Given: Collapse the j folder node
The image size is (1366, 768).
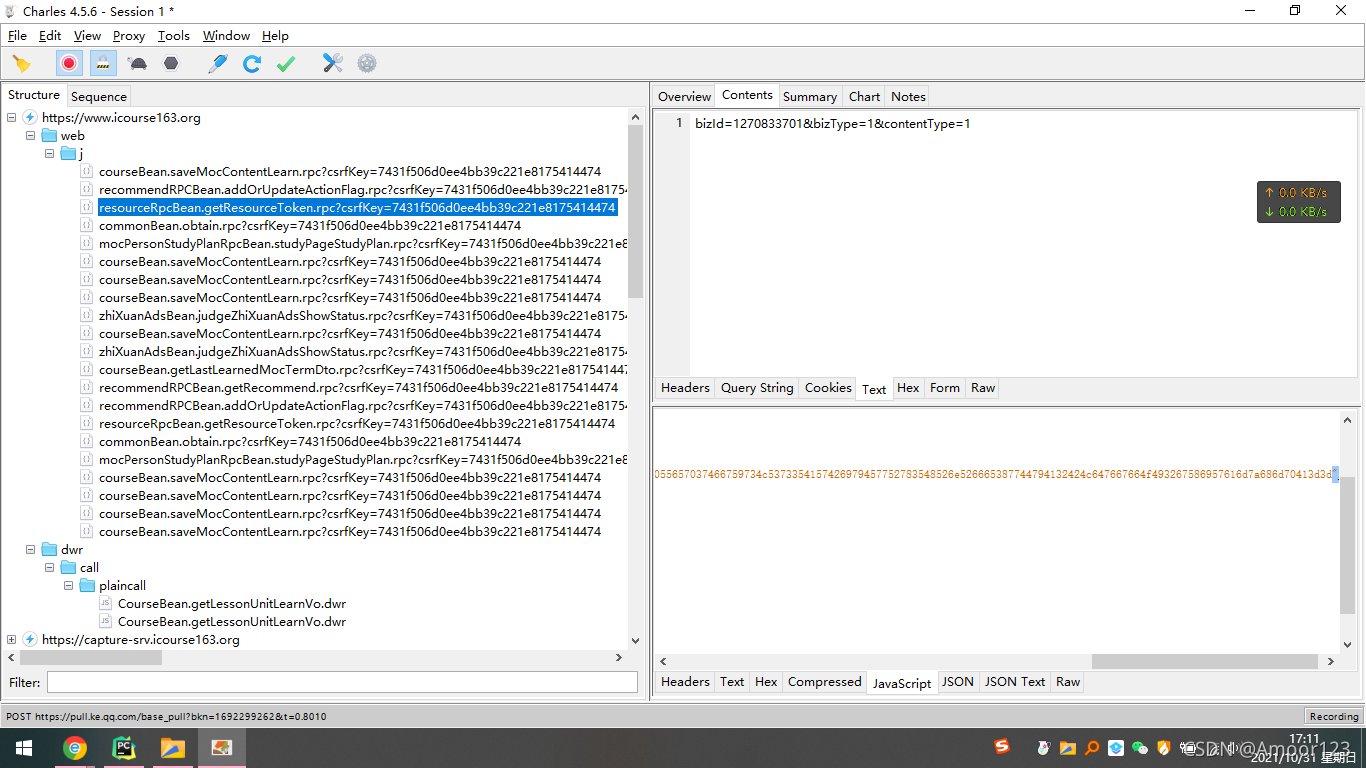Looking at the screenshot, I should click(50, 154).
